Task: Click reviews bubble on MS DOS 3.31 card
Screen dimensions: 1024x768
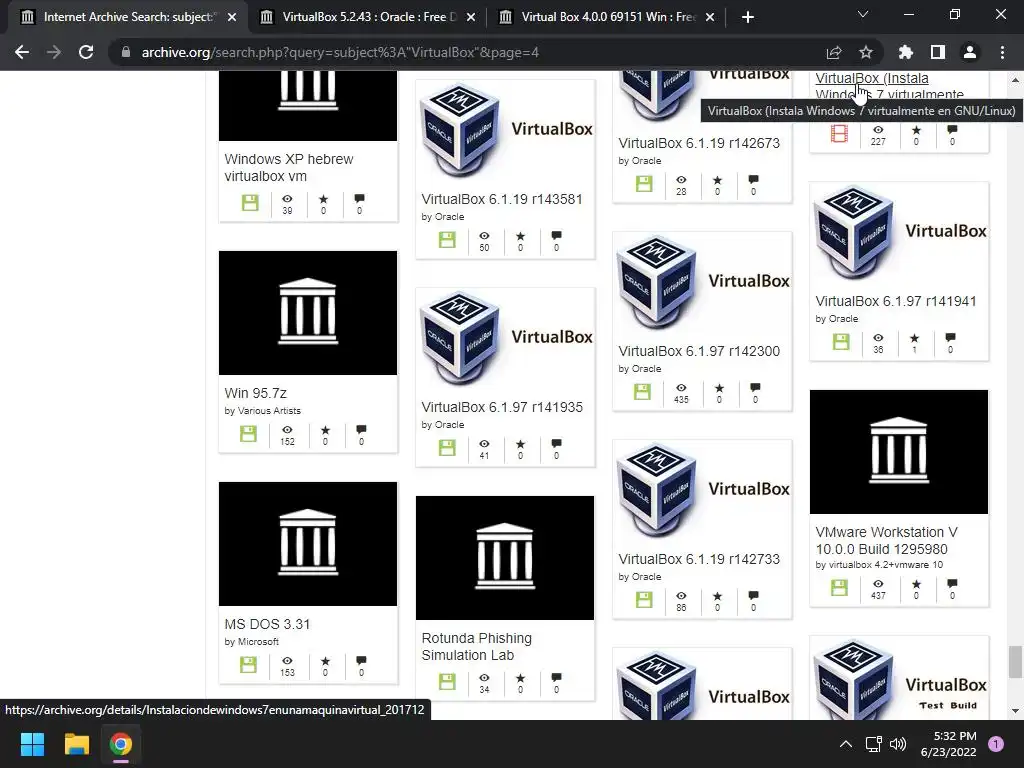Action: pyautogui.click(x=361, y=660)
